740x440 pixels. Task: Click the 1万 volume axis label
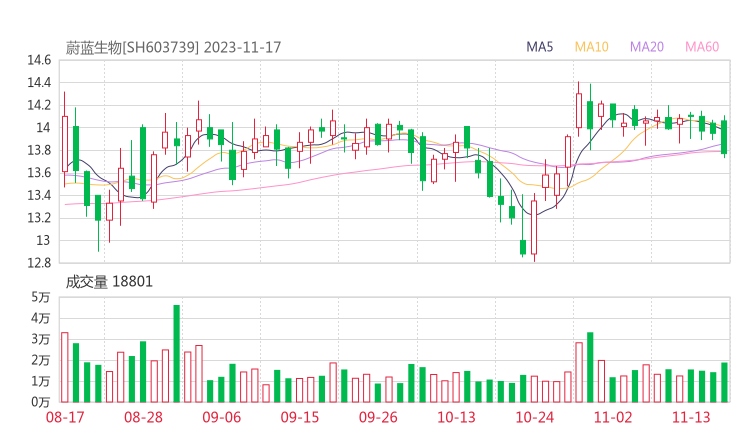point(41,381)
